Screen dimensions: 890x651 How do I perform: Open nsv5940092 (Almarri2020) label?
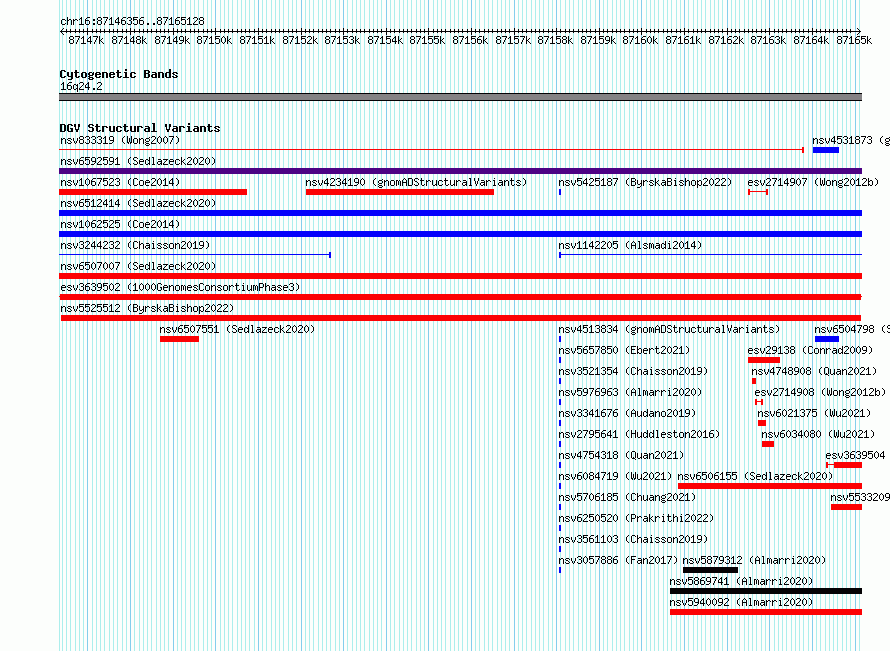click(x=741, y=602)
